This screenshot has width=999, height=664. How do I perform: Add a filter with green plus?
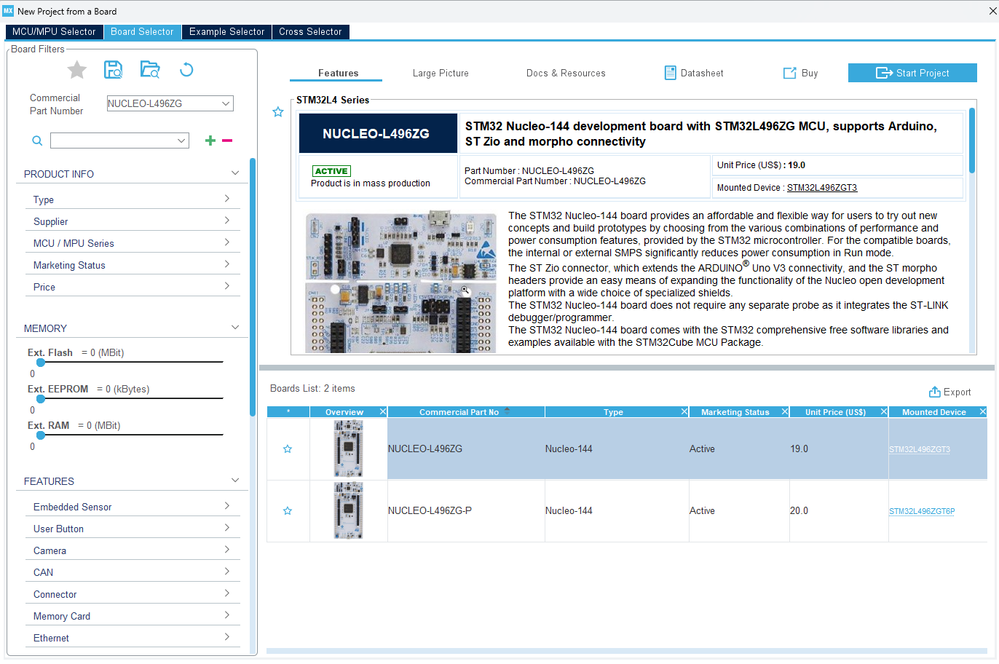click(210, 140)
